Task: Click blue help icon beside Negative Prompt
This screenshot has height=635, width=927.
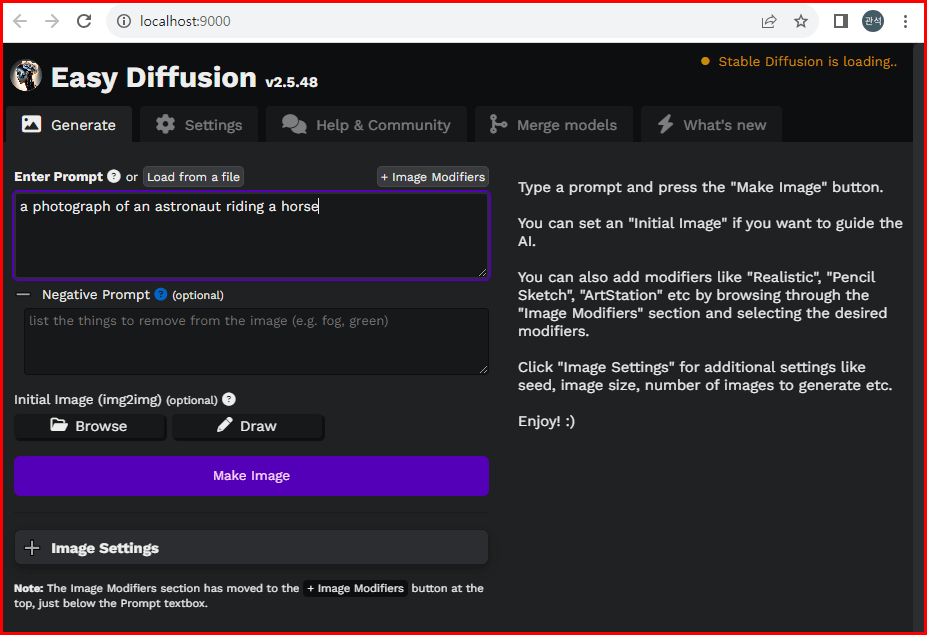Action: pyautogui.click(x=161, y=294)
